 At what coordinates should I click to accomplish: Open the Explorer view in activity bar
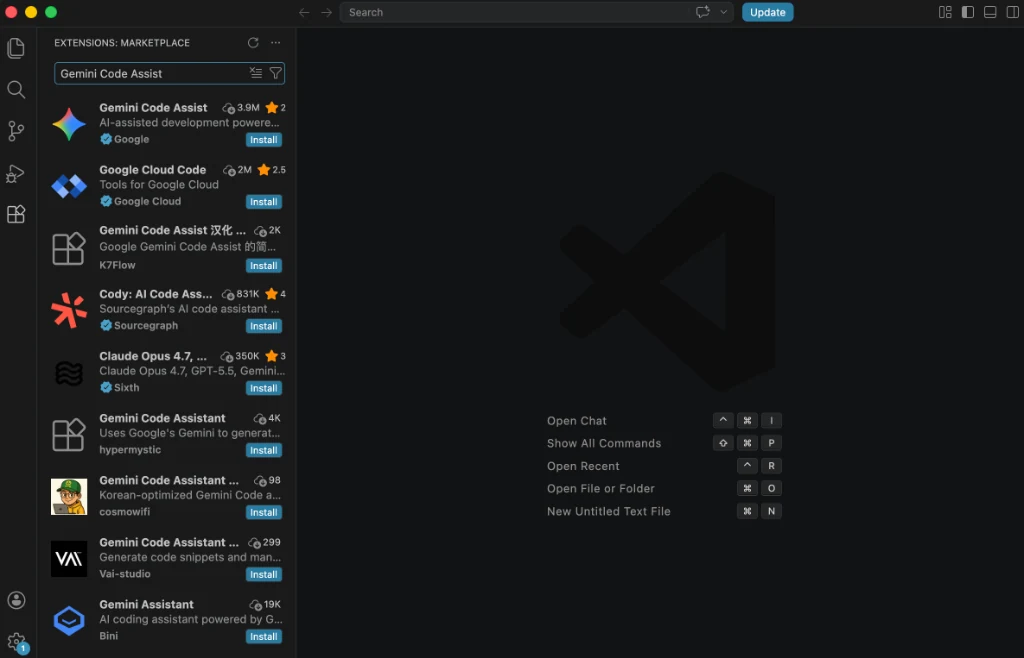click(x=16, y=48)
